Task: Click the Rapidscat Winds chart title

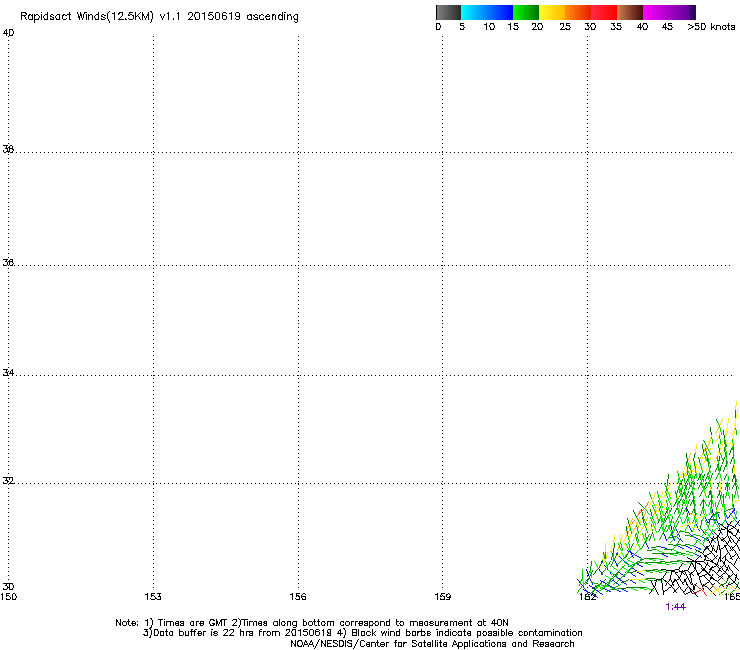Action: pyautogui.click(x=159, y=17)
